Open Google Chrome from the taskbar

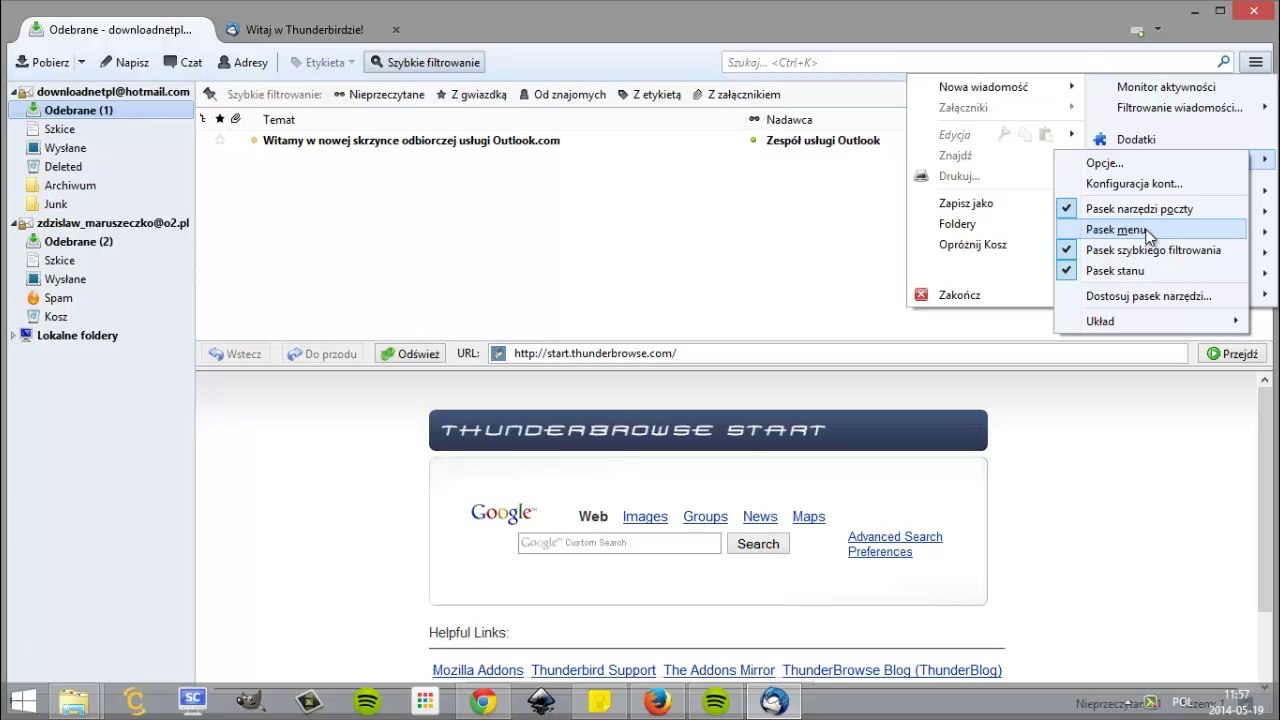[x=483, y=701]
